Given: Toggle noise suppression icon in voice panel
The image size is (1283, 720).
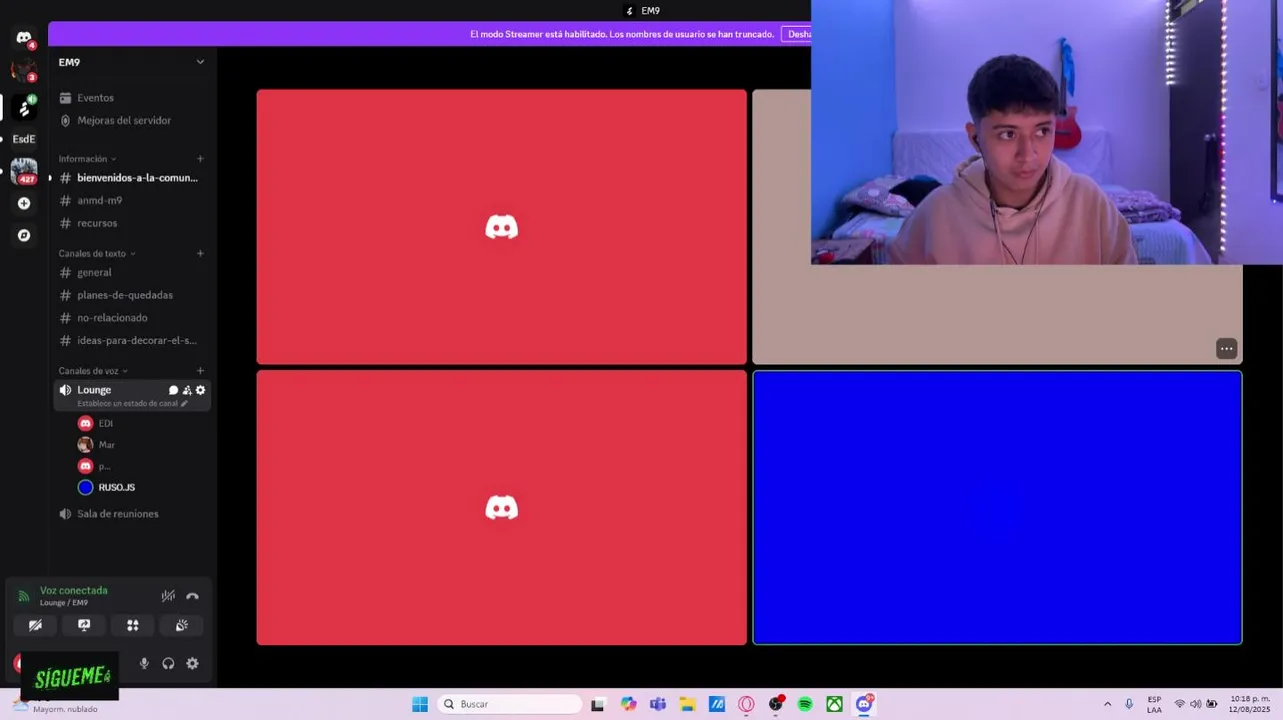Looking at the screenshot, I should pyautogui.click(x=168, y=596).
